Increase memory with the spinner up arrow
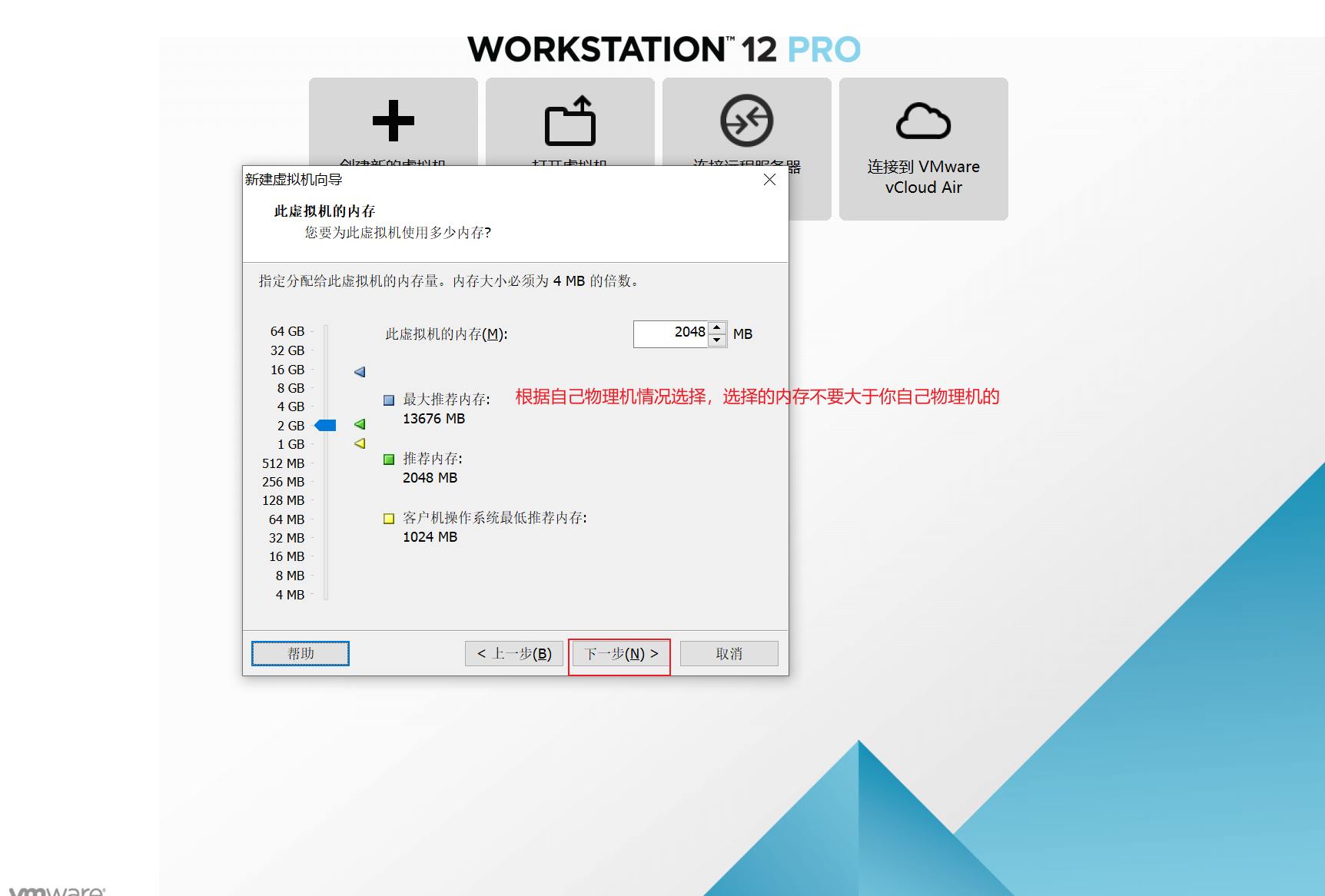1325x896 pixels. 717,327
